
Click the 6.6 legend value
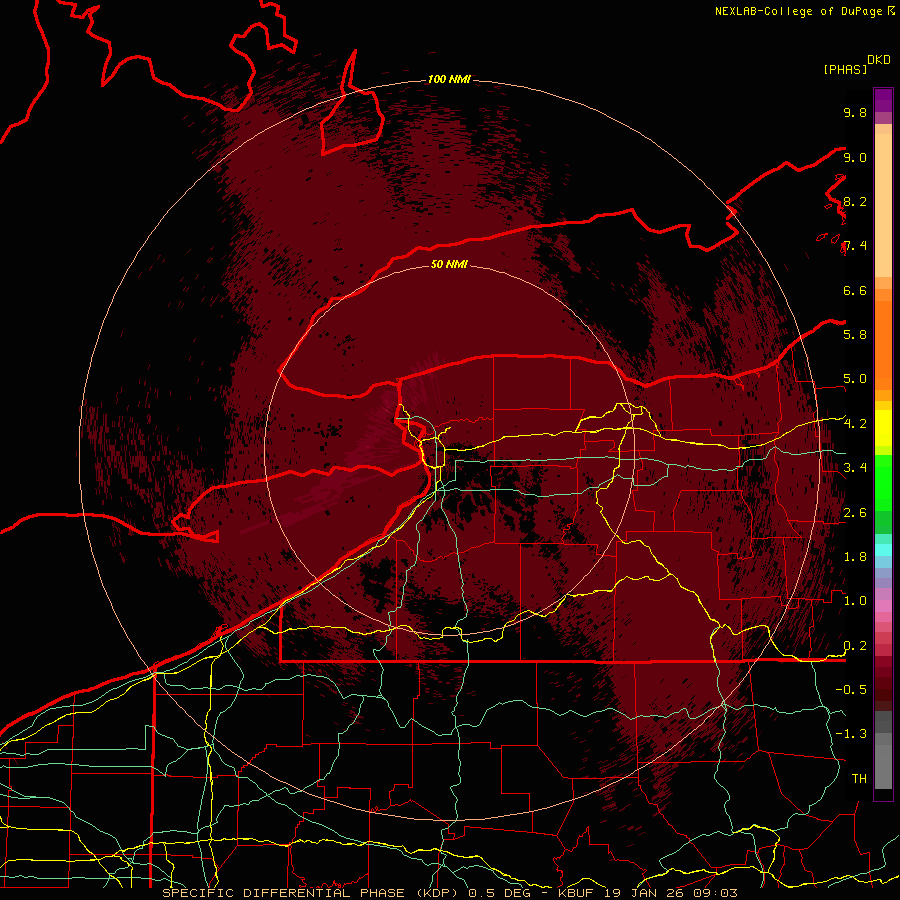[855, 290]
